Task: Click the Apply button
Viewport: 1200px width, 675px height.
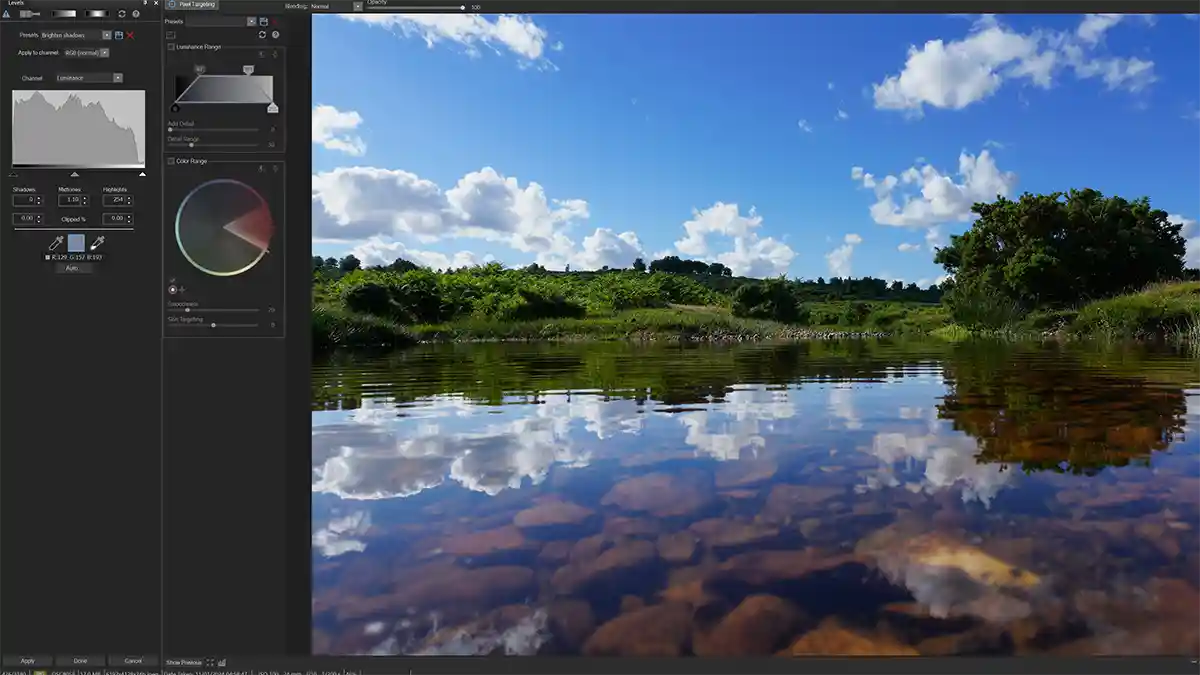Action: (x=27, y=661)
